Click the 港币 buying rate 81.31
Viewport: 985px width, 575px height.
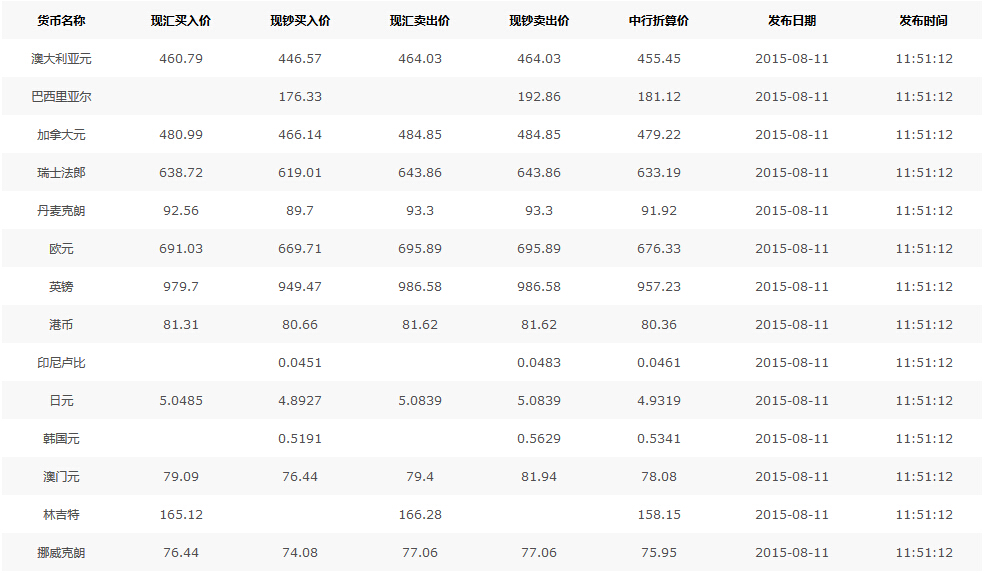click(x=181, y=325)
